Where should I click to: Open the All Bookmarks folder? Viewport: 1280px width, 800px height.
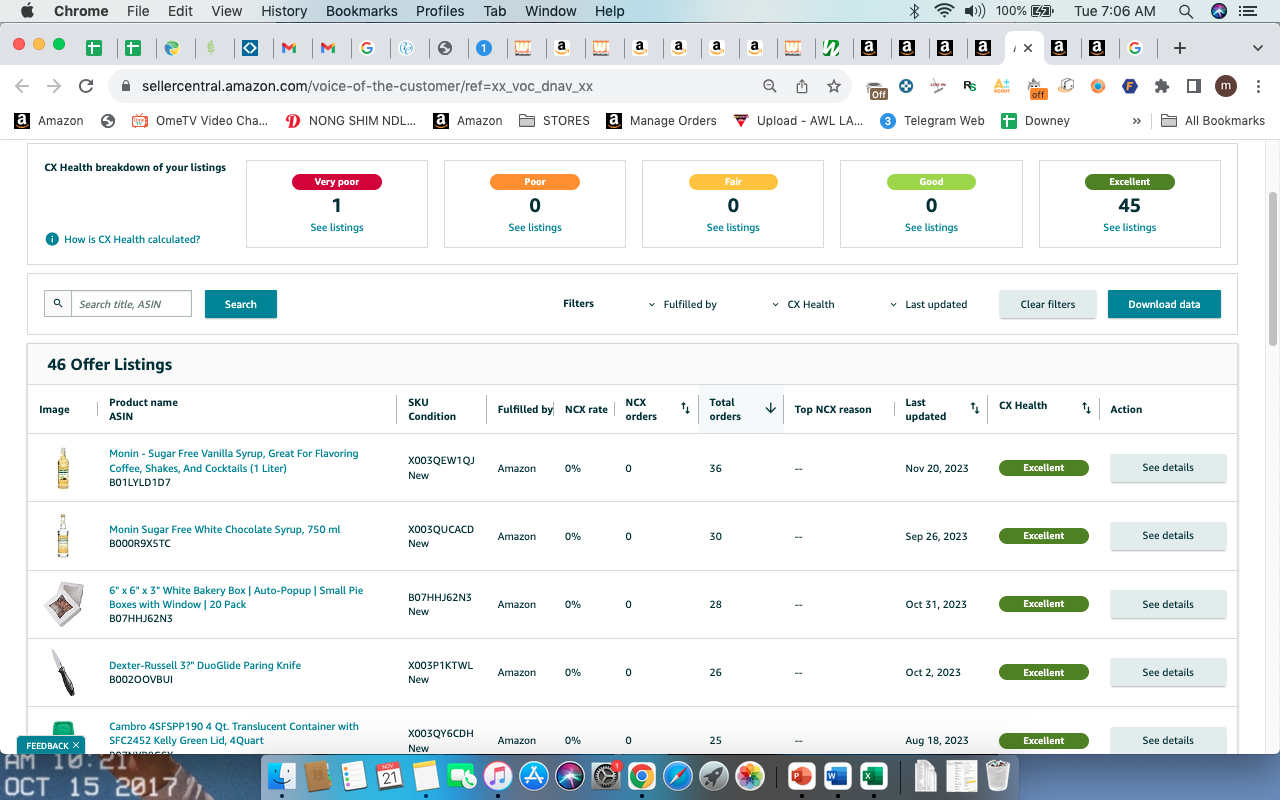[1213, 121]
